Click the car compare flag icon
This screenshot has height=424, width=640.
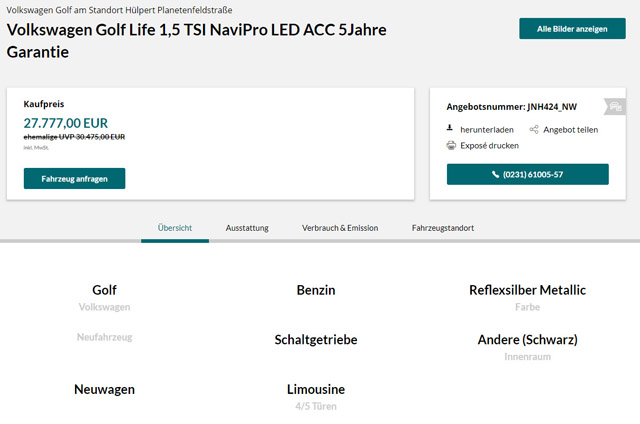pyautogui.click(x=615, y=107)
